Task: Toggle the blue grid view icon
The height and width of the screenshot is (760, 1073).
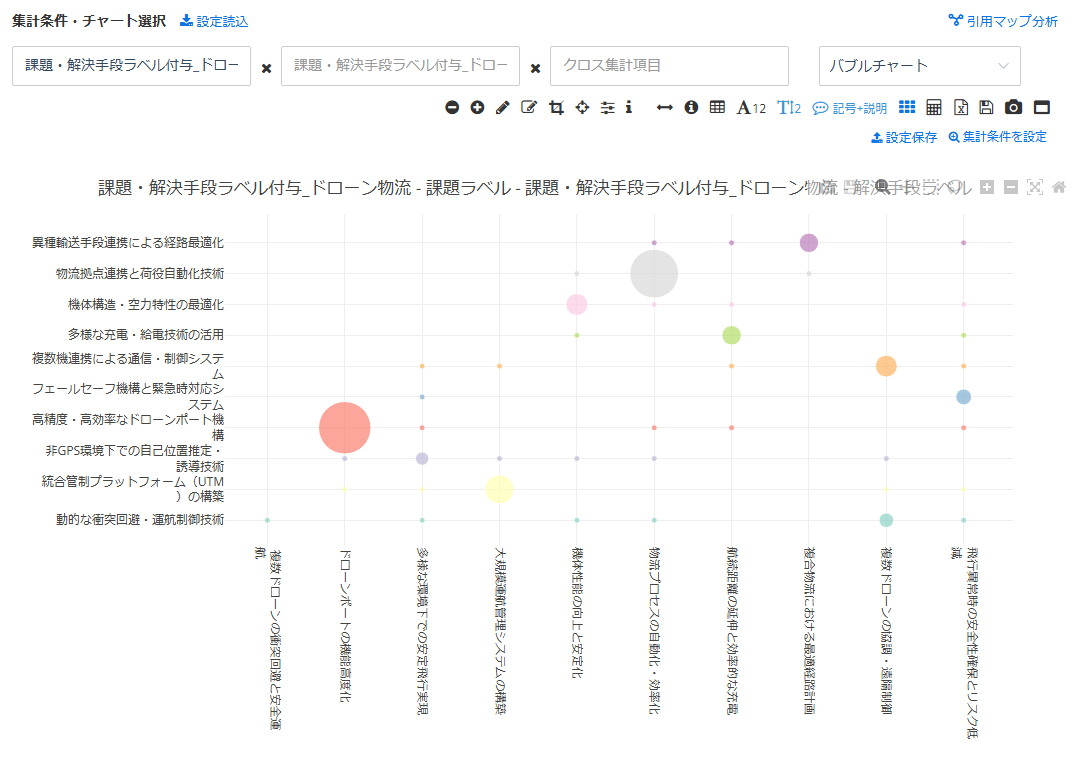Action: (907, 108)
